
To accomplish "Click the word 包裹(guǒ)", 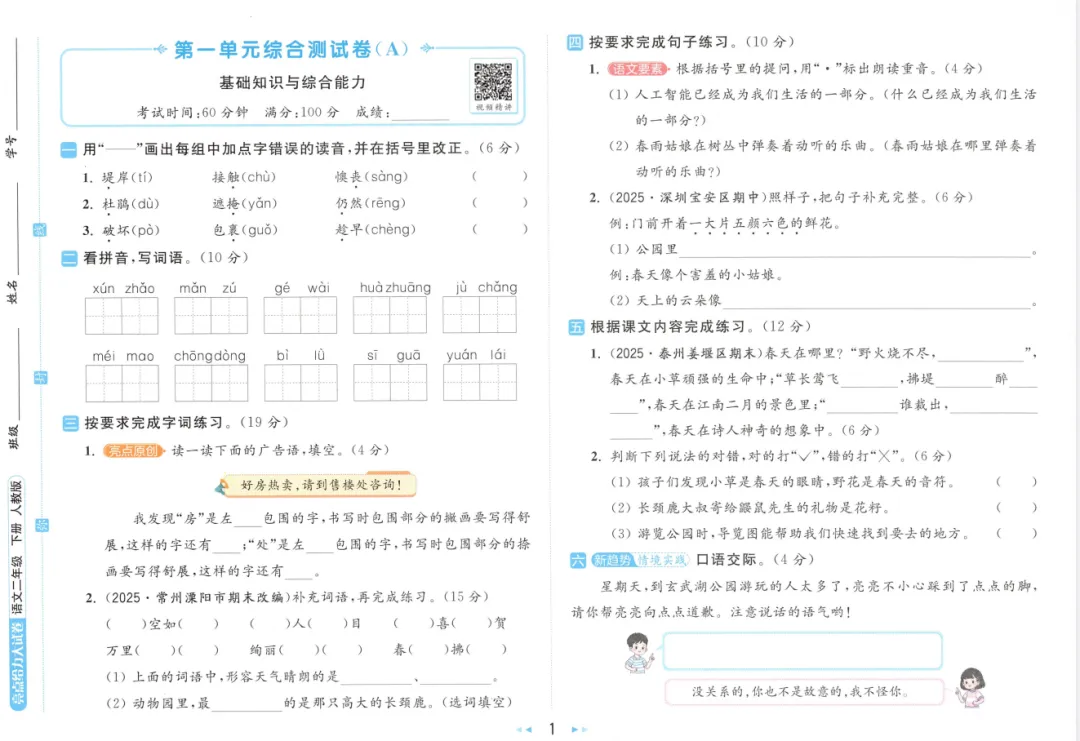I will coord(245,230).
